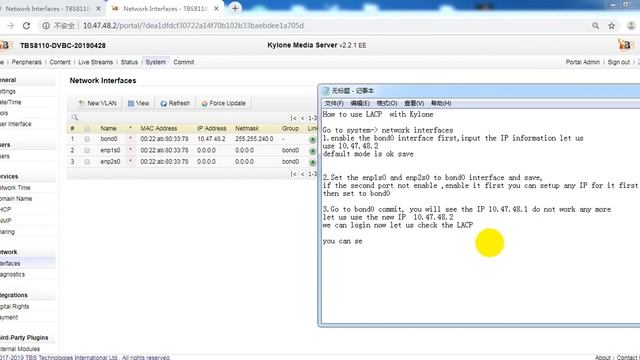
Task: Go to first page in bottom pager
Action: 293,174
